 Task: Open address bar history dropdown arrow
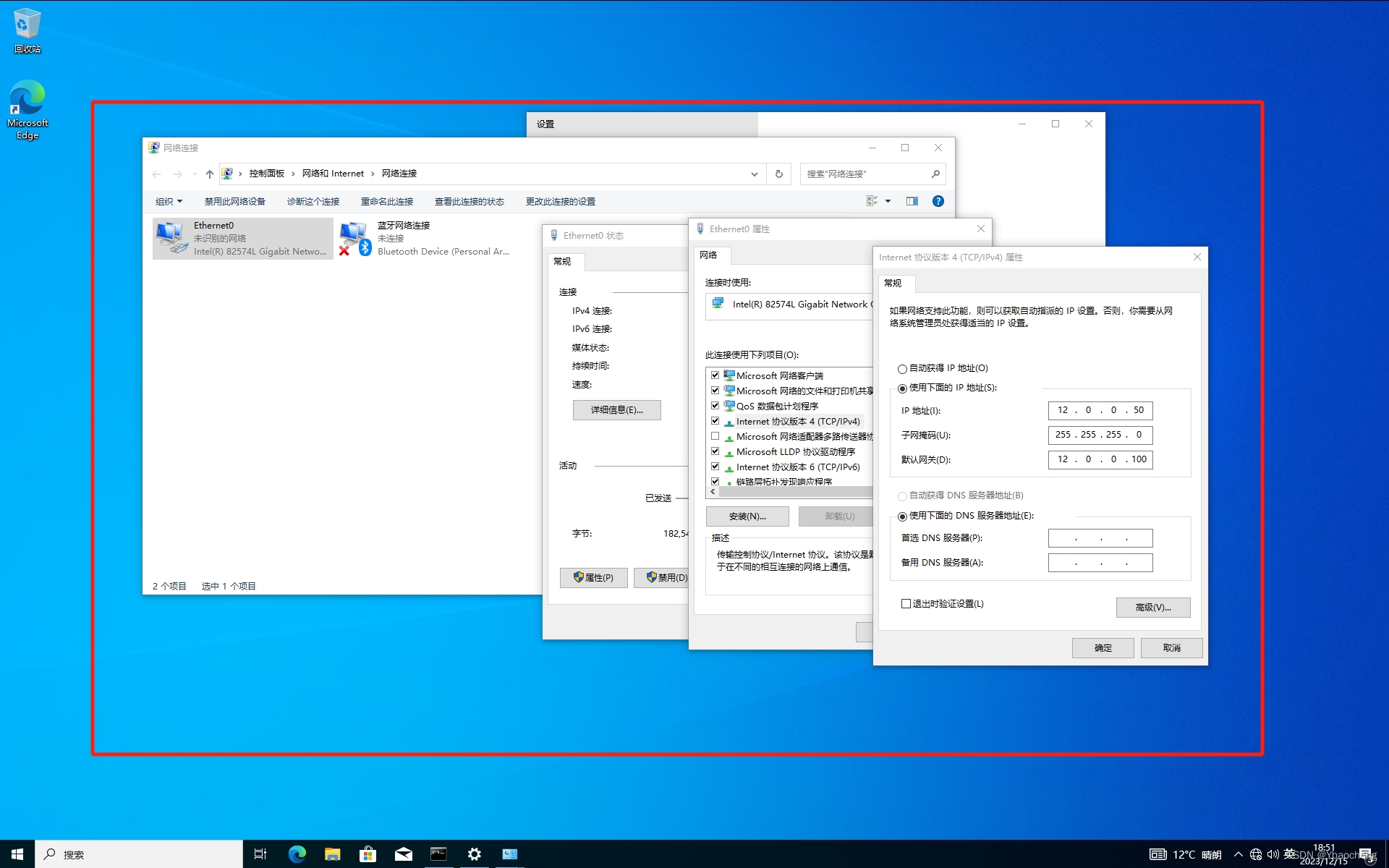tap(754, 174)
